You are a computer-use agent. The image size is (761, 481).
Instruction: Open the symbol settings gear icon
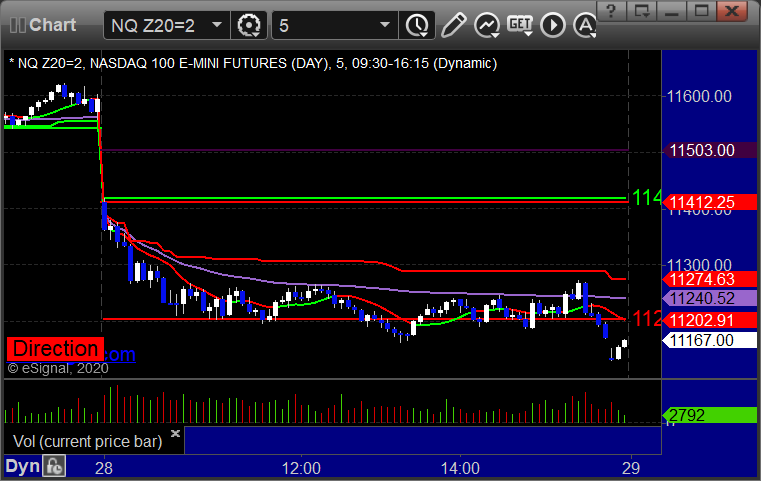point(248,25)
